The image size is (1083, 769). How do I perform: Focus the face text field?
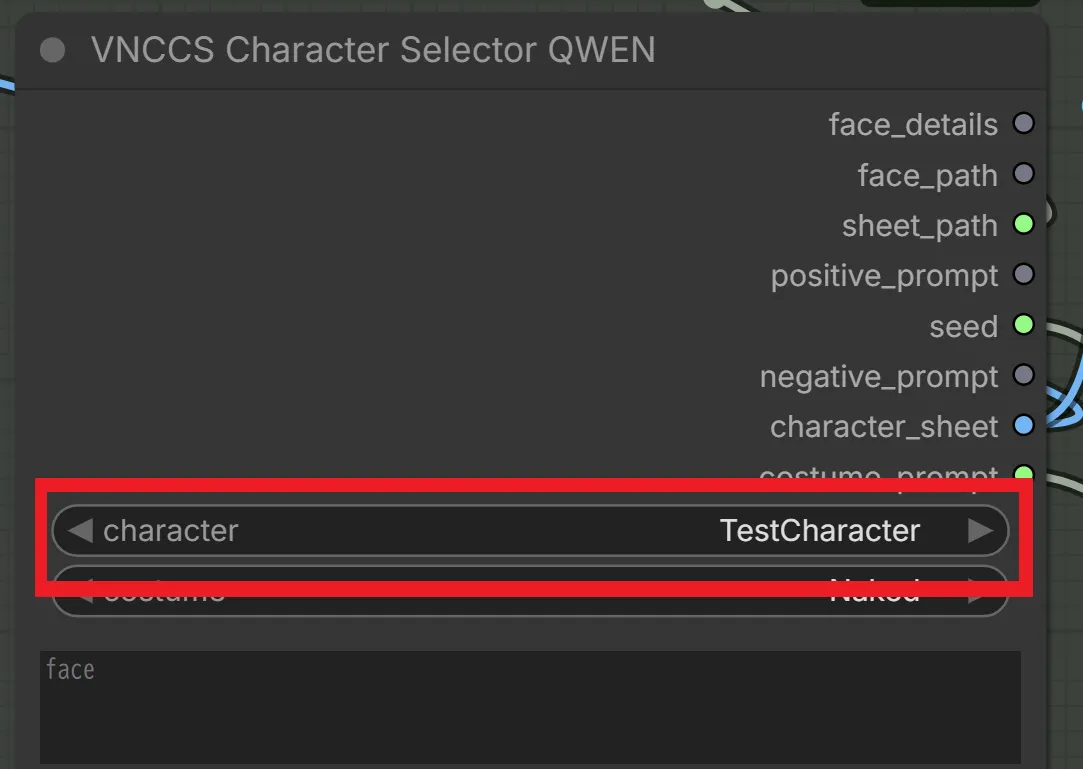530,705
